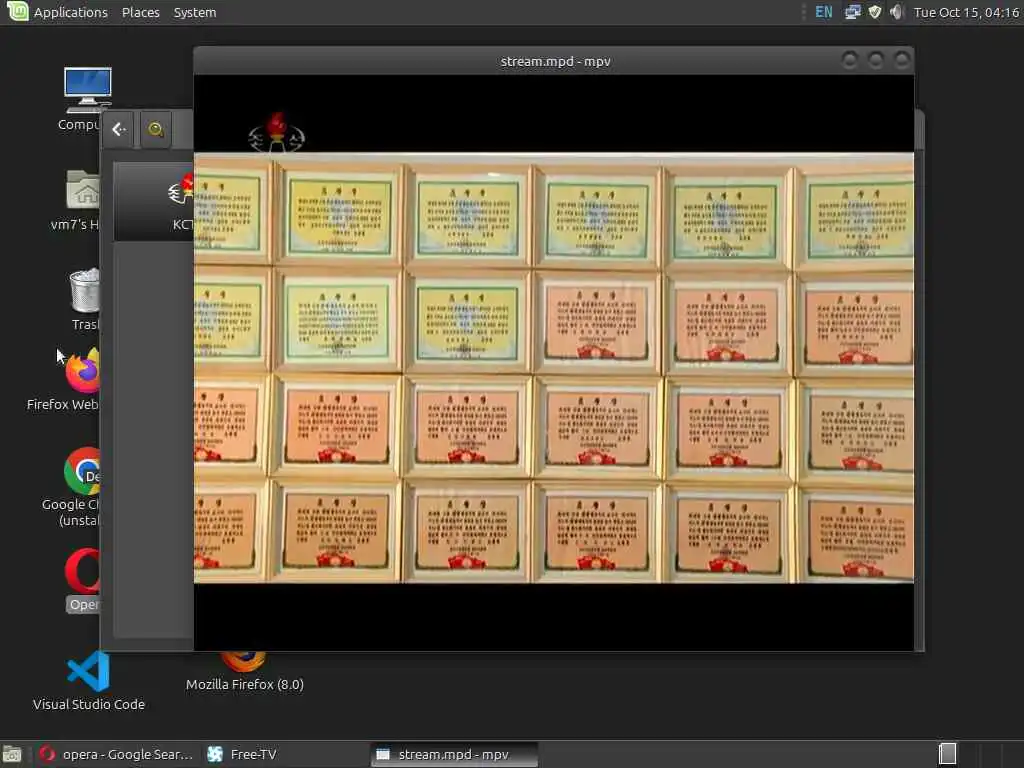Open the Applications menu
The image size is (1024, 768).
point(71,12)
